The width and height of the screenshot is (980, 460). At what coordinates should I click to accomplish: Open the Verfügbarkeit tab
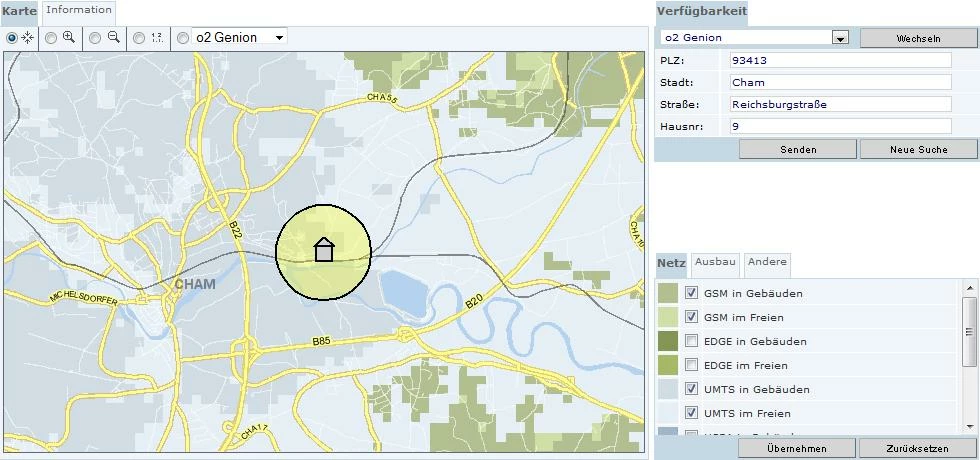point(701,11)
